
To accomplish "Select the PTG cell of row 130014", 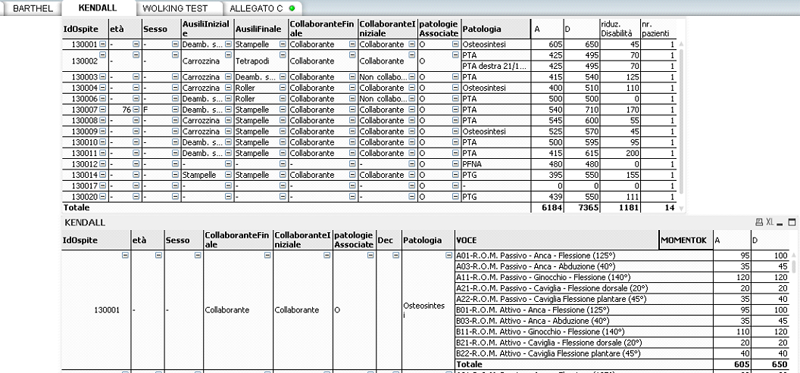I will pyautogui.click(x=496, y=175).
